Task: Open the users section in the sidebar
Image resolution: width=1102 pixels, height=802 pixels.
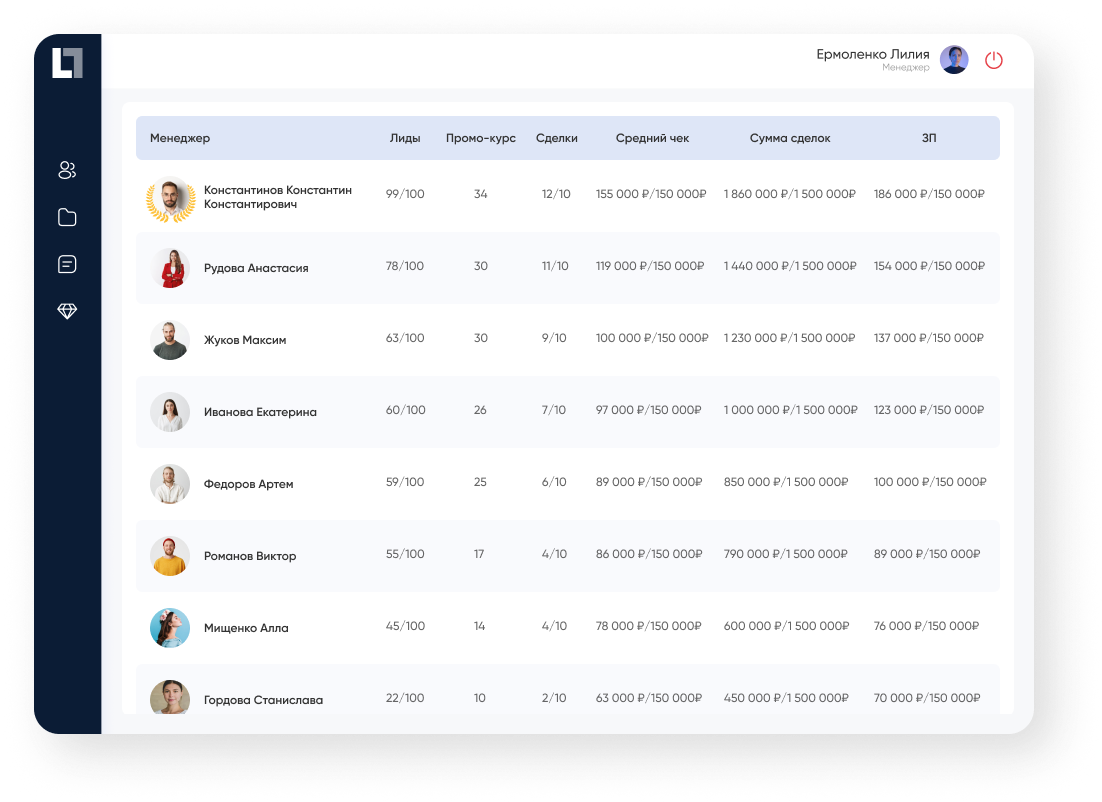Action: point(67,170)
